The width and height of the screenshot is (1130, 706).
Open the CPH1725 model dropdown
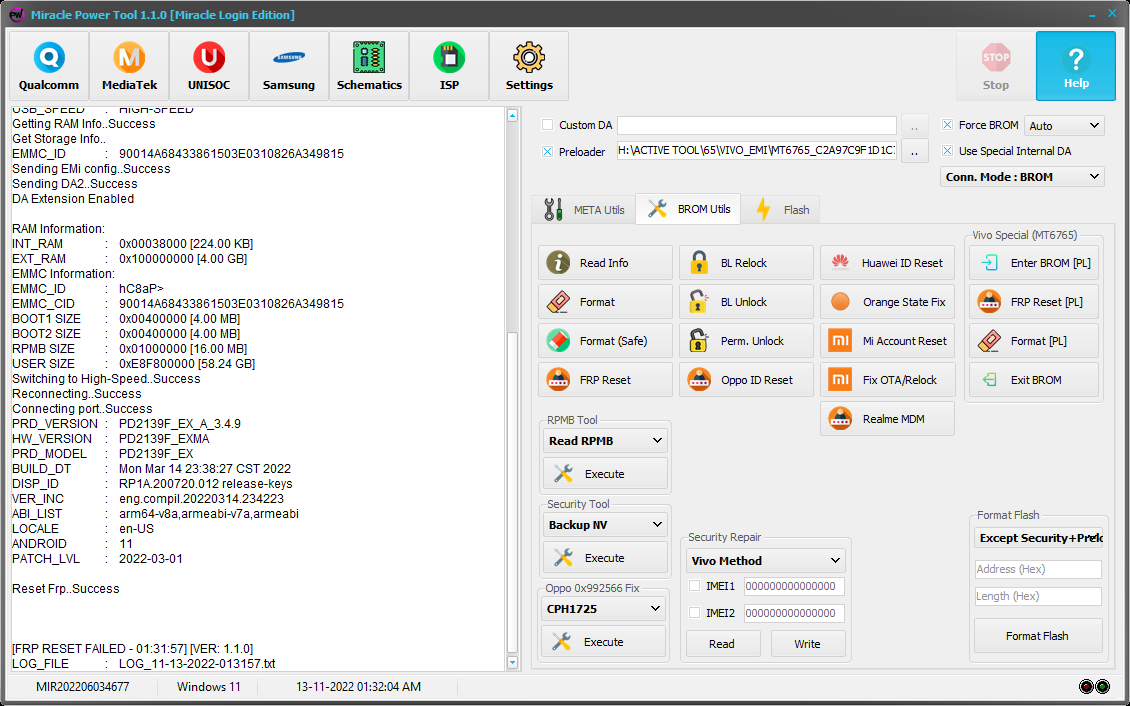604,609
